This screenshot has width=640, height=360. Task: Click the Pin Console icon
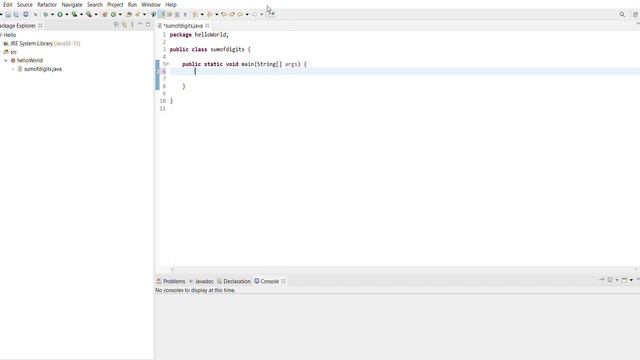(x=602, y=280)
